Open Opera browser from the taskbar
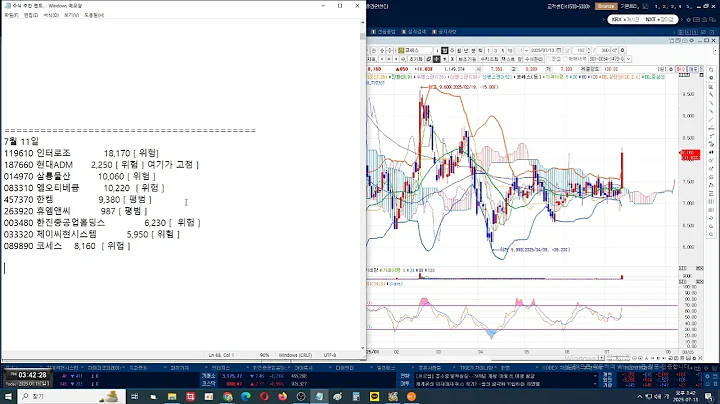This screenshot has height=404, width=720. [264, 396]
